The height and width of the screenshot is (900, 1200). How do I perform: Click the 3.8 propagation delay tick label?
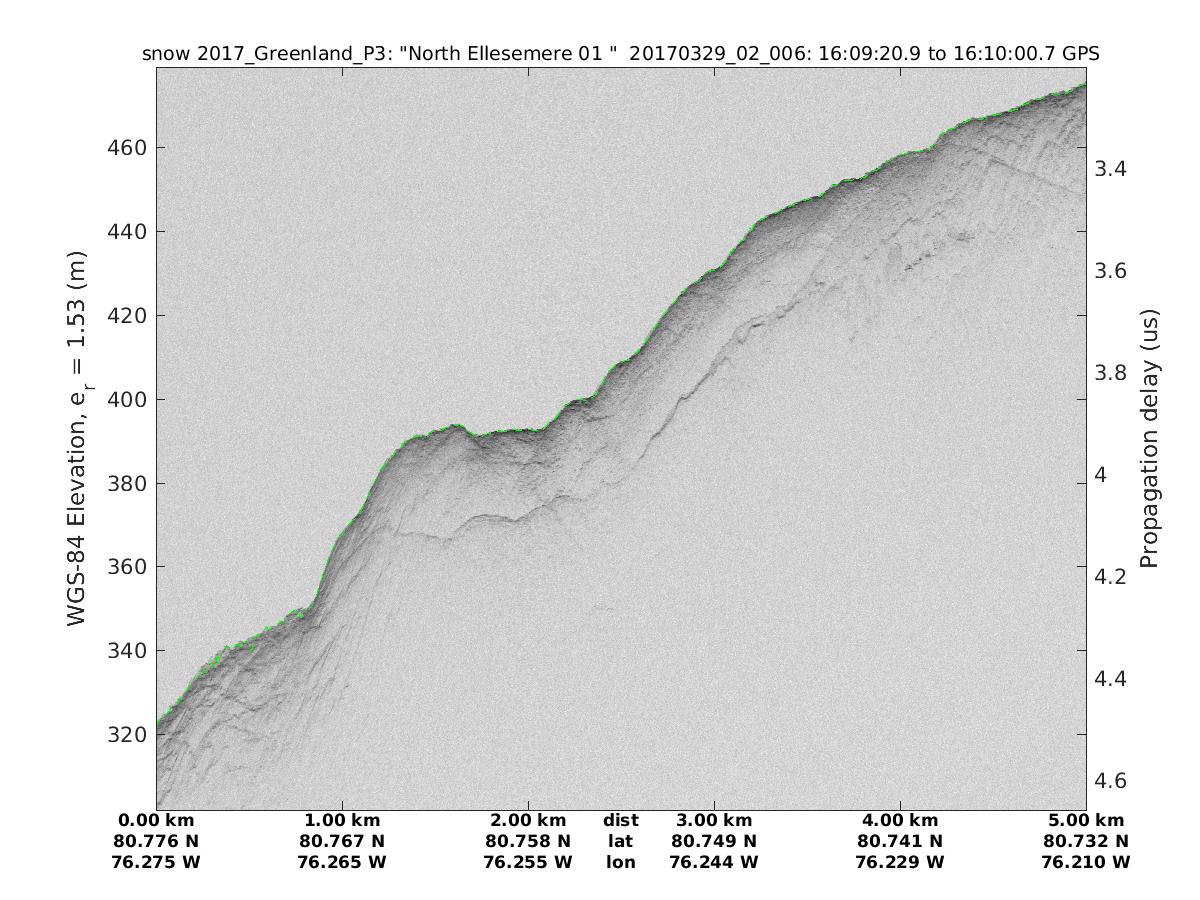click(1112, 373)
